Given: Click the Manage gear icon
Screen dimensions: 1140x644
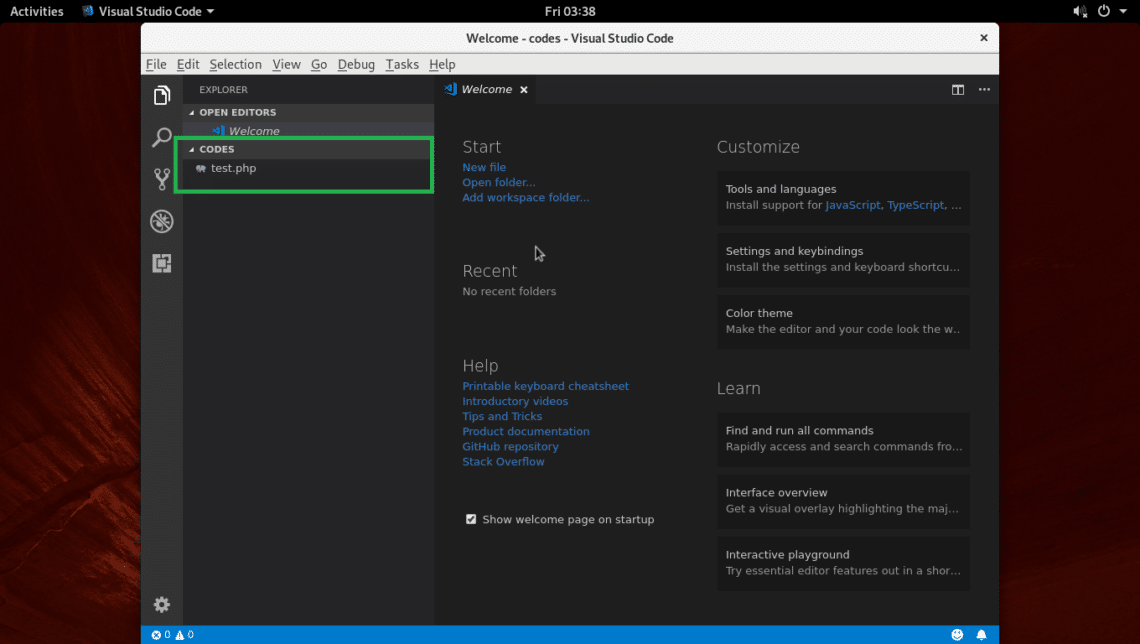Looking at the screenshot, I should tap(162, 604).
